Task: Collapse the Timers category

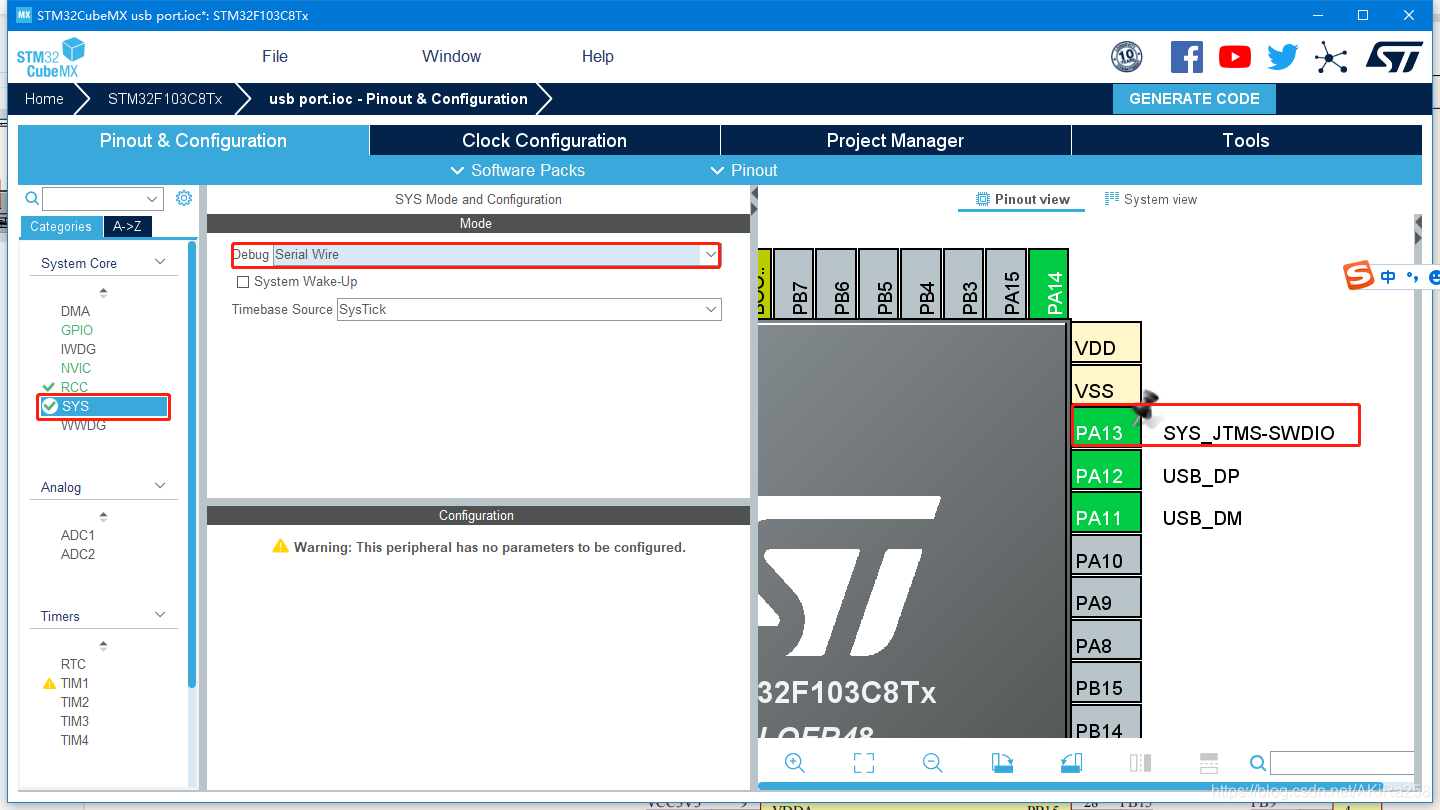Action: pyautogui.click(x=160, y=615)
